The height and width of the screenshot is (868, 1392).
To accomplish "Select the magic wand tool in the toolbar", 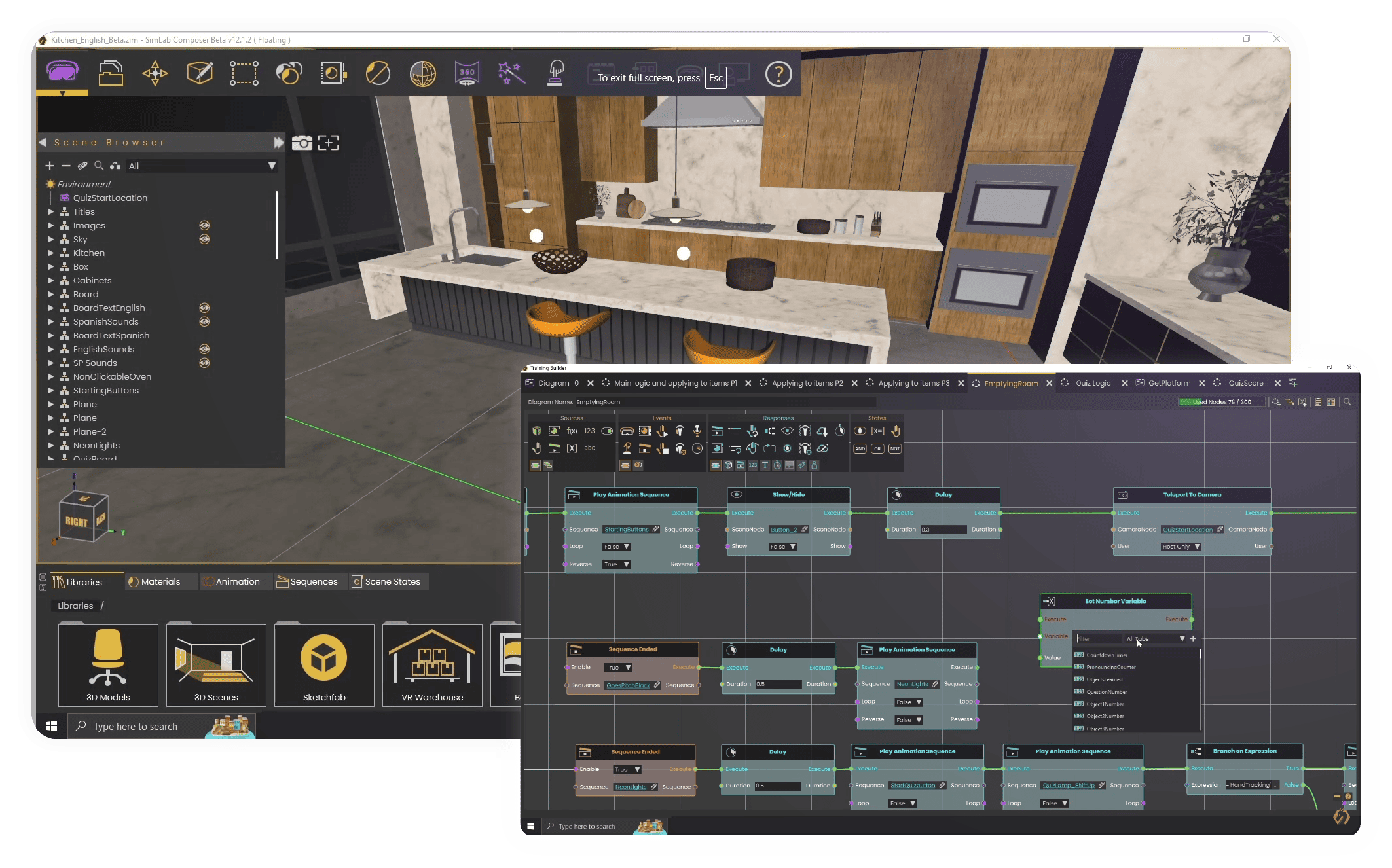I will click(511, 73).
